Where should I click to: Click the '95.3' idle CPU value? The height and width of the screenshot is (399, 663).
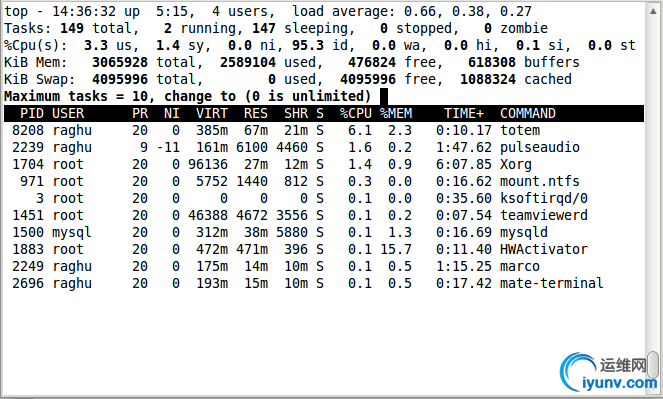(x=308, y=45)
